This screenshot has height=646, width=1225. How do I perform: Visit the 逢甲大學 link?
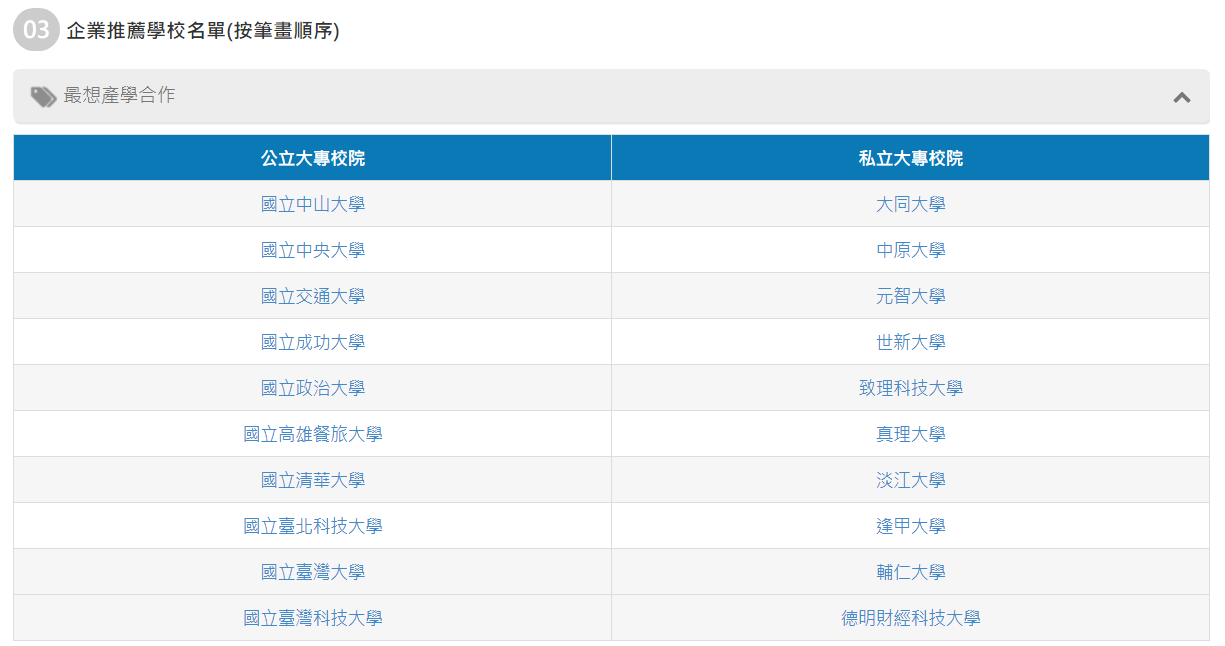[x=911, y=526]
